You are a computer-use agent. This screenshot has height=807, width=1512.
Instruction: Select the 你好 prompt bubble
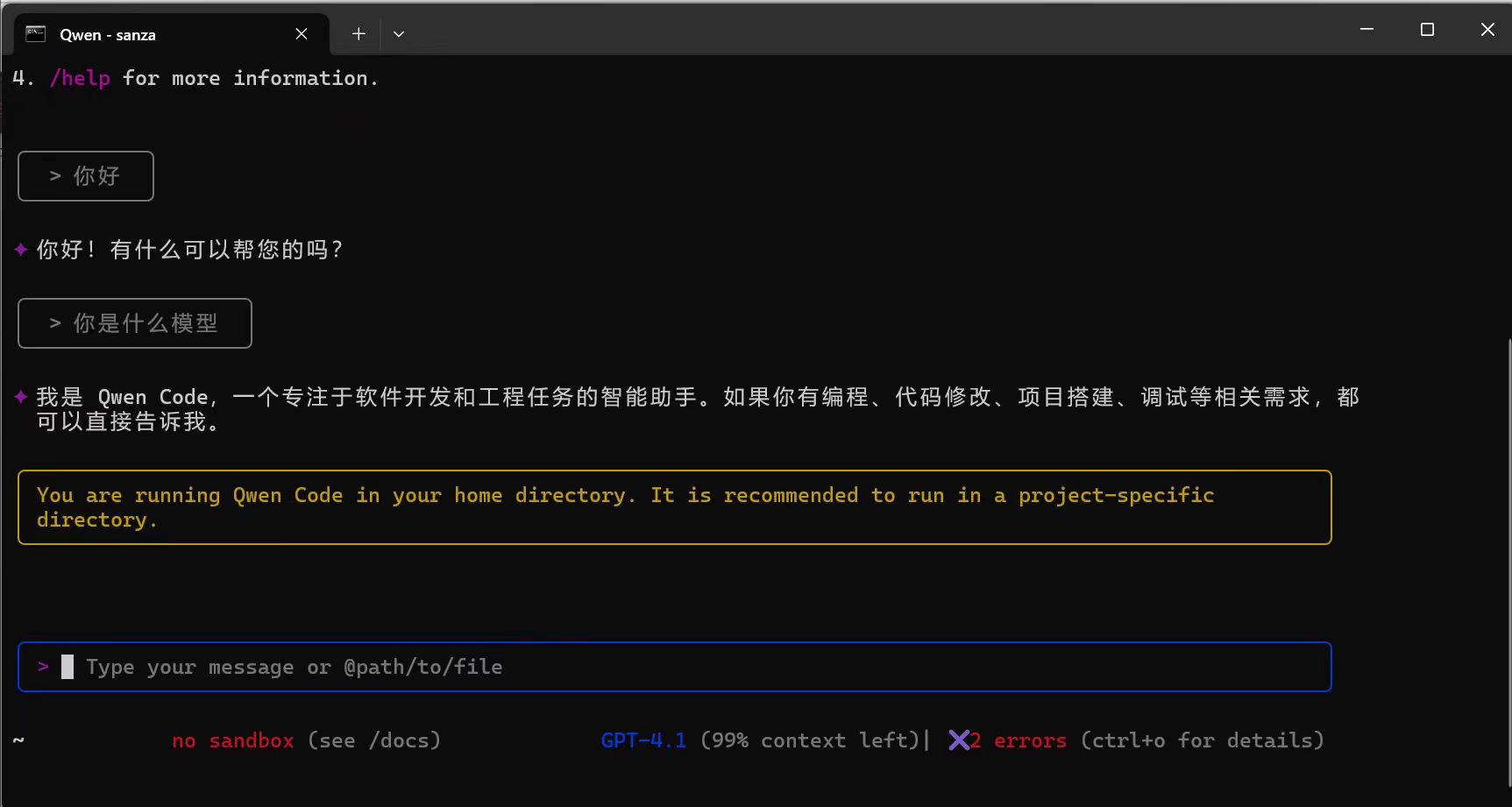click(85, 176)
